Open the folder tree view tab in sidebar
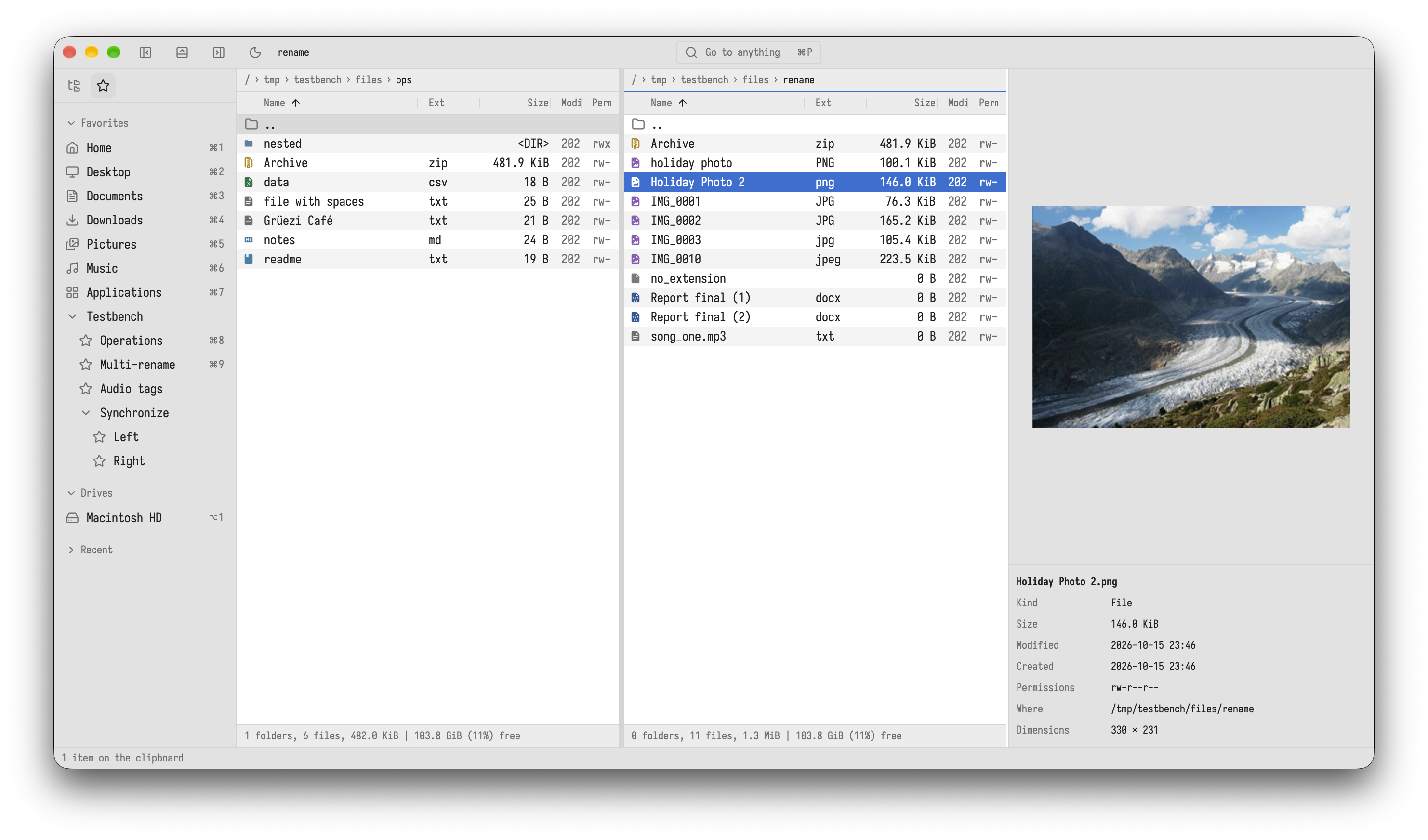 (74, 86)
